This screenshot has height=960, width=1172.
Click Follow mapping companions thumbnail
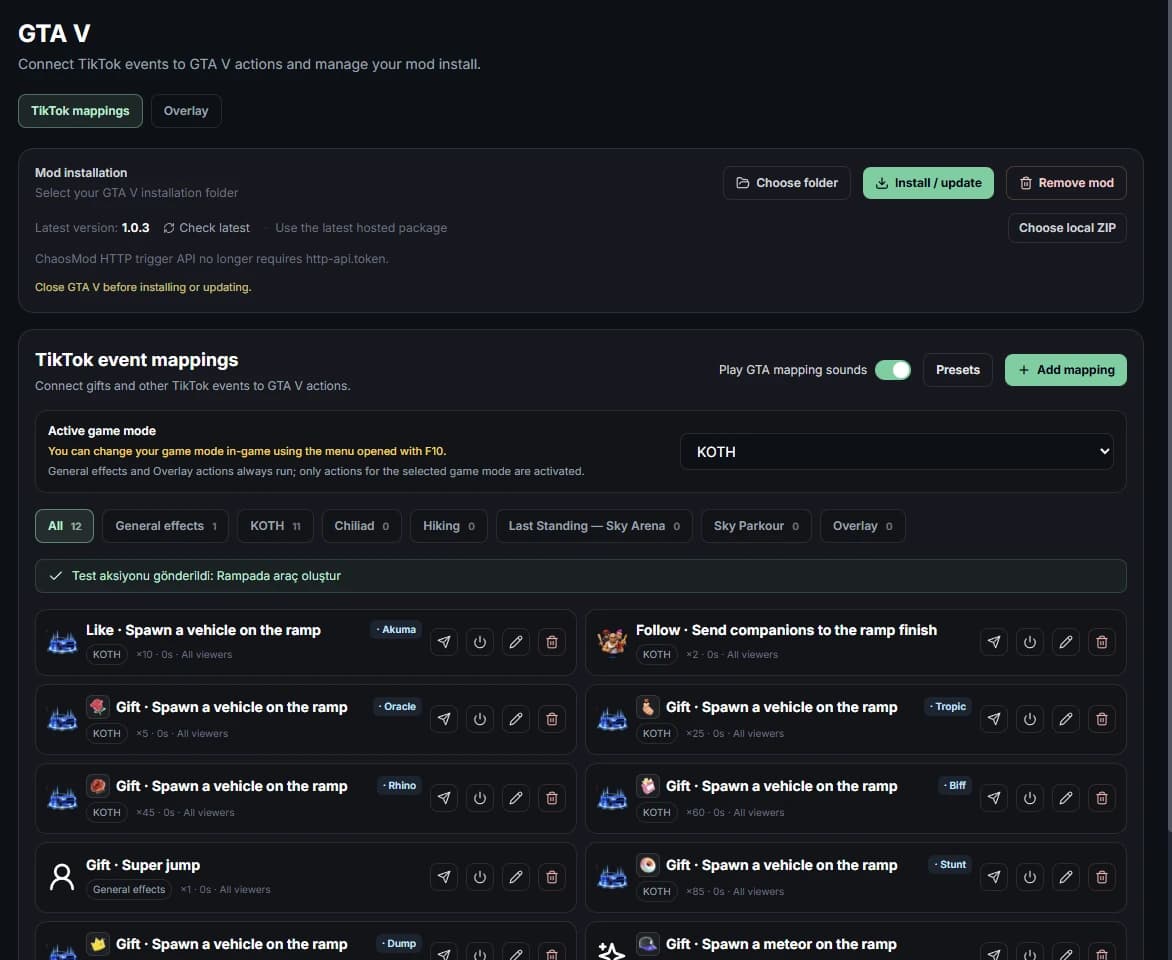[x=612, y=642]
